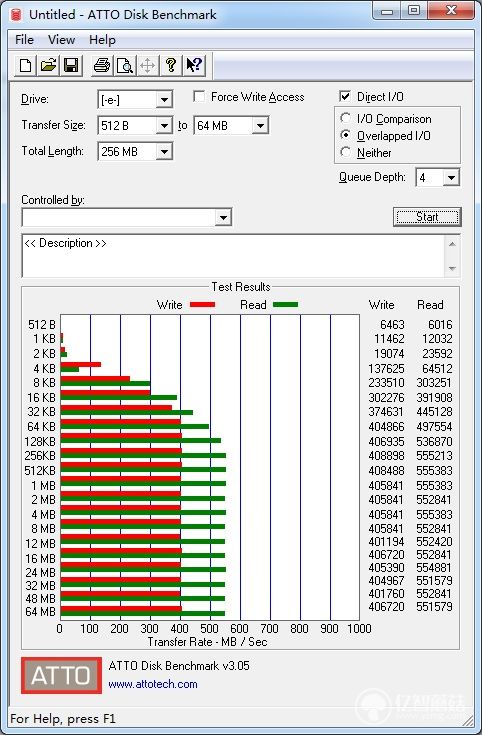Click the ATTO logo image
This screenshot has height=735, width=482.
tap(61, 675)
